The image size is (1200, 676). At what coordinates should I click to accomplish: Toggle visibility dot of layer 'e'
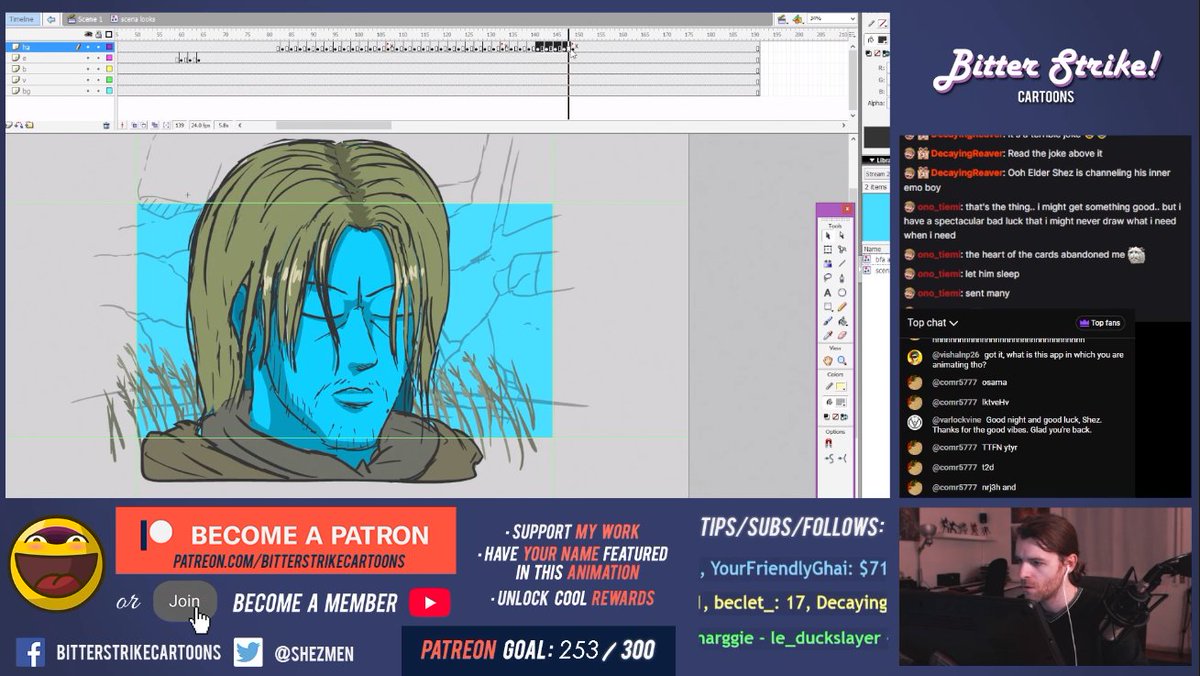click(88, 58)
